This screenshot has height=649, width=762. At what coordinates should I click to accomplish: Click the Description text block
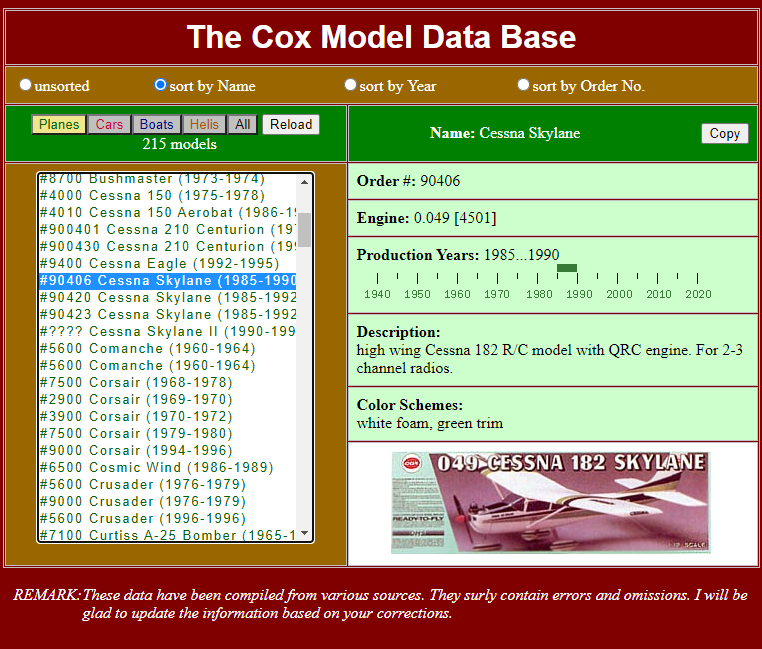tap(550, 350)
